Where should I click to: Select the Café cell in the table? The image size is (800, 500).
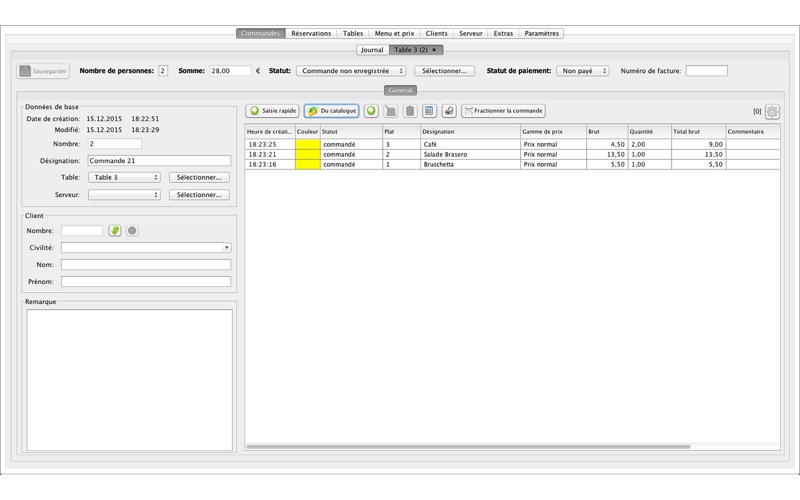pyautogui.click(x=470, y=144)
